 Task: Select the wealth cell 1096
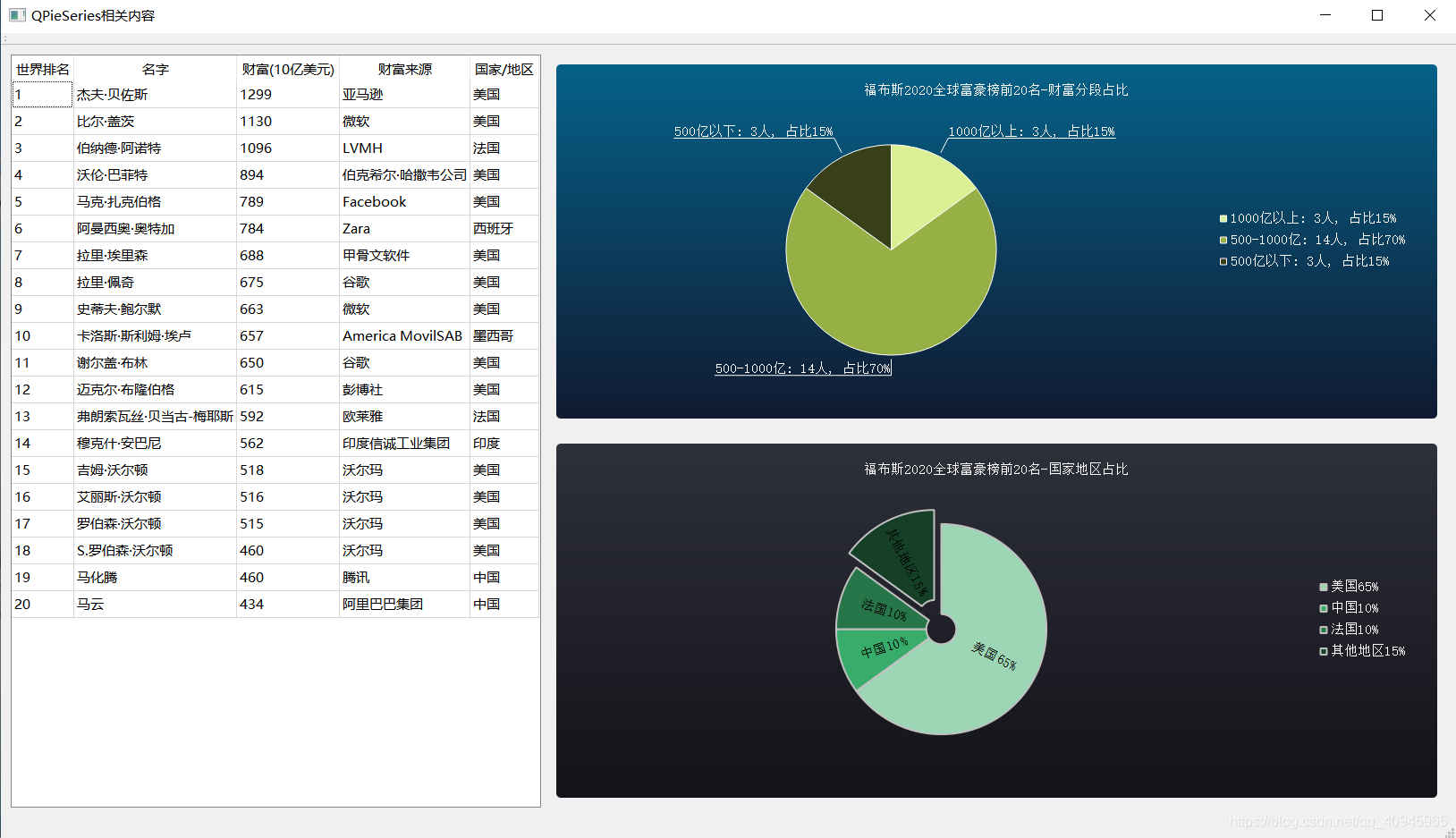288,148
